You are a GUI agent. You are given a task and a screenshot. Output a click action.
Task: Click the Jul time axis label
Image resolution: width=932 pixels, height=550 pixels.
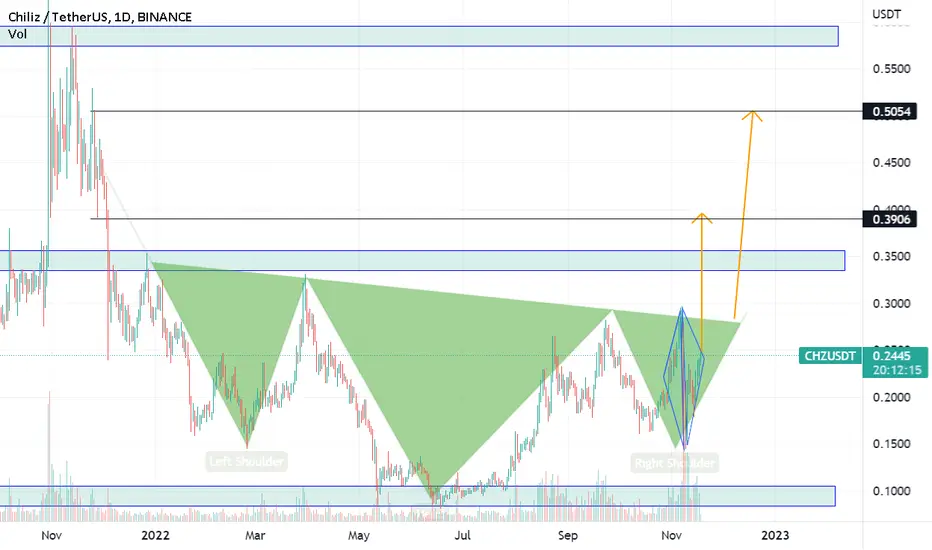tap(462, 535)
